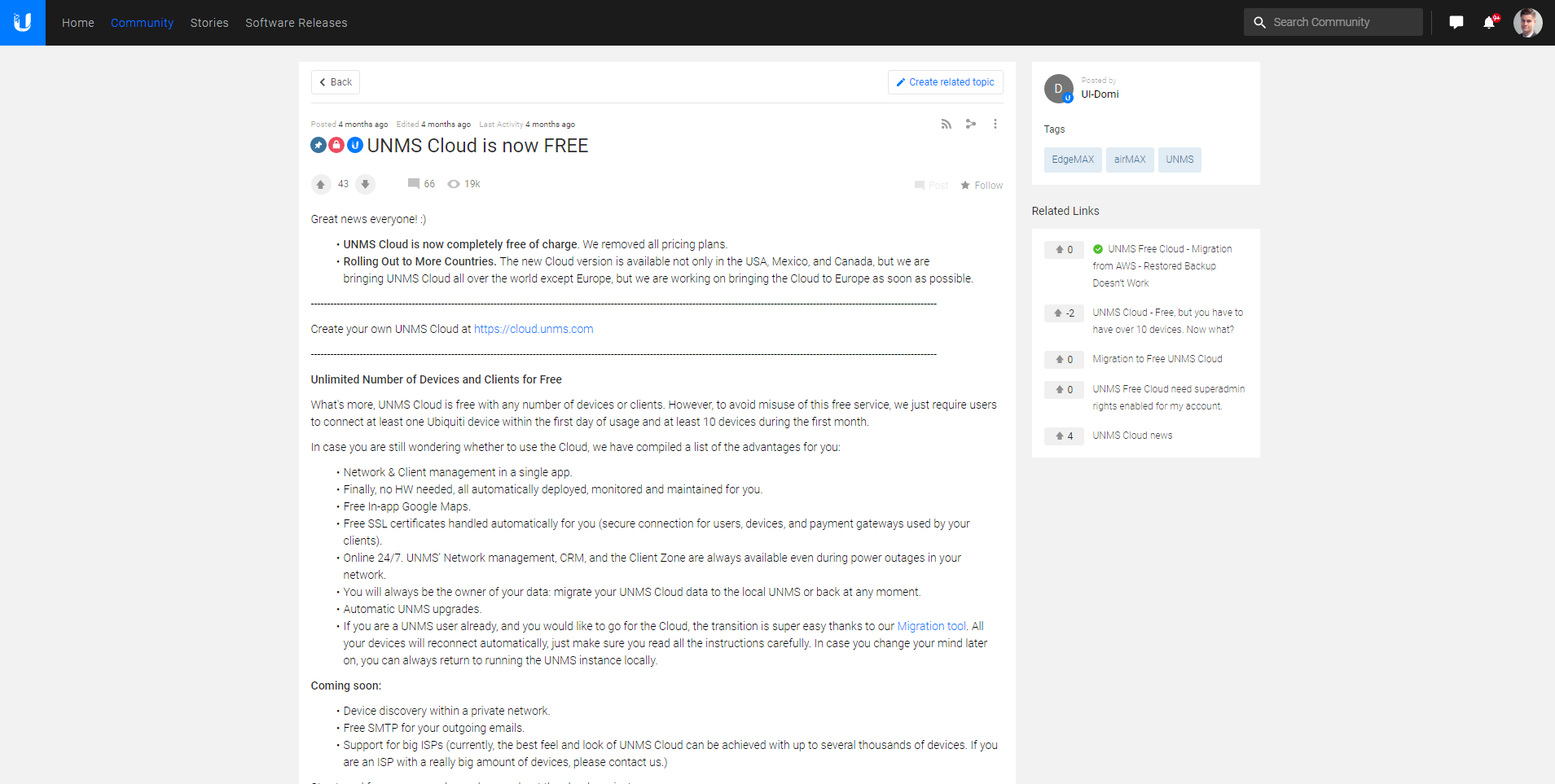Click the vote count 43
The image size is (1555, 784).
(343, 184)
